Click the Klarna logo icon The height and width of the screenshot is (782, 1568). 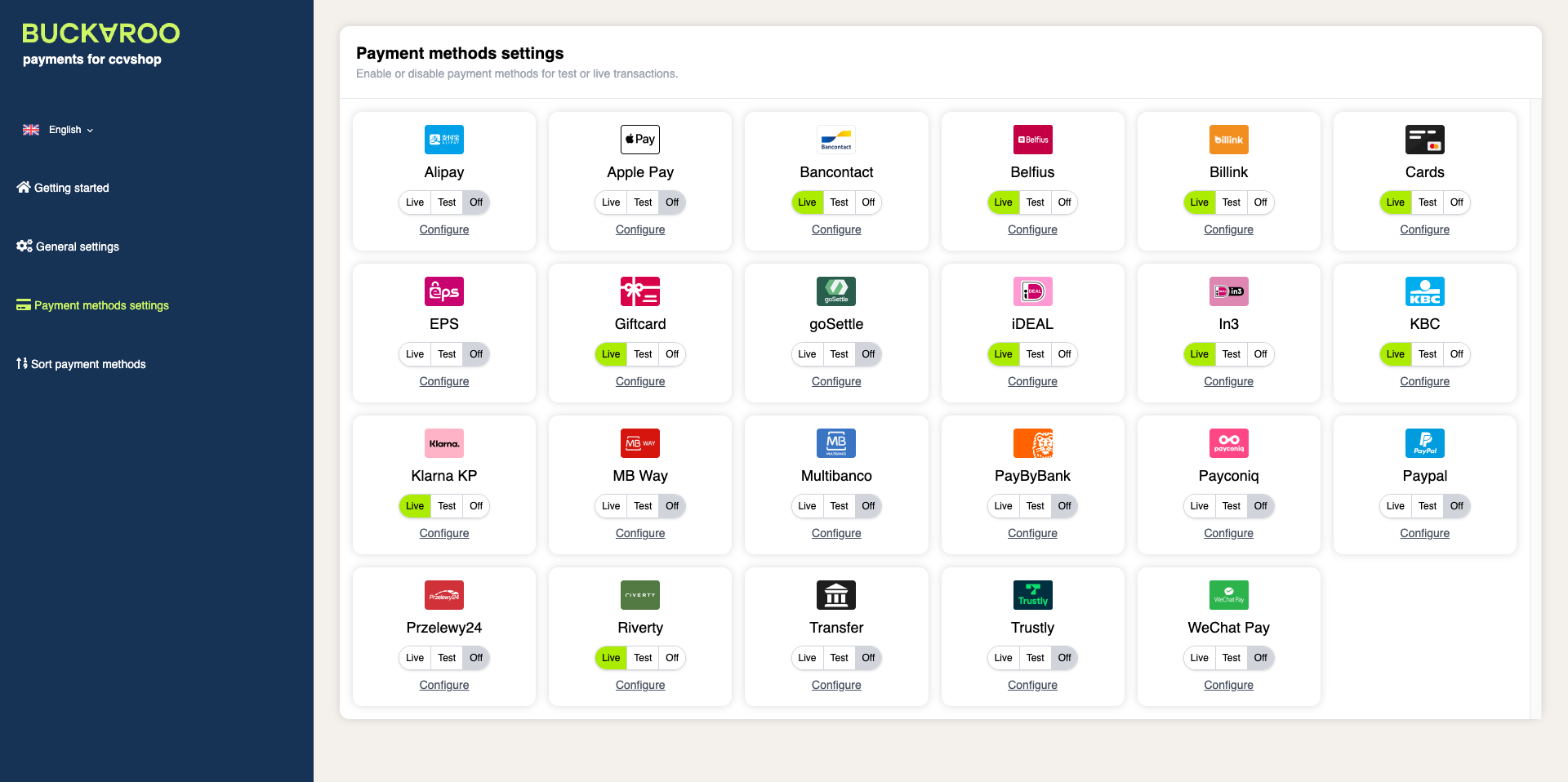(x=444, y=443)
